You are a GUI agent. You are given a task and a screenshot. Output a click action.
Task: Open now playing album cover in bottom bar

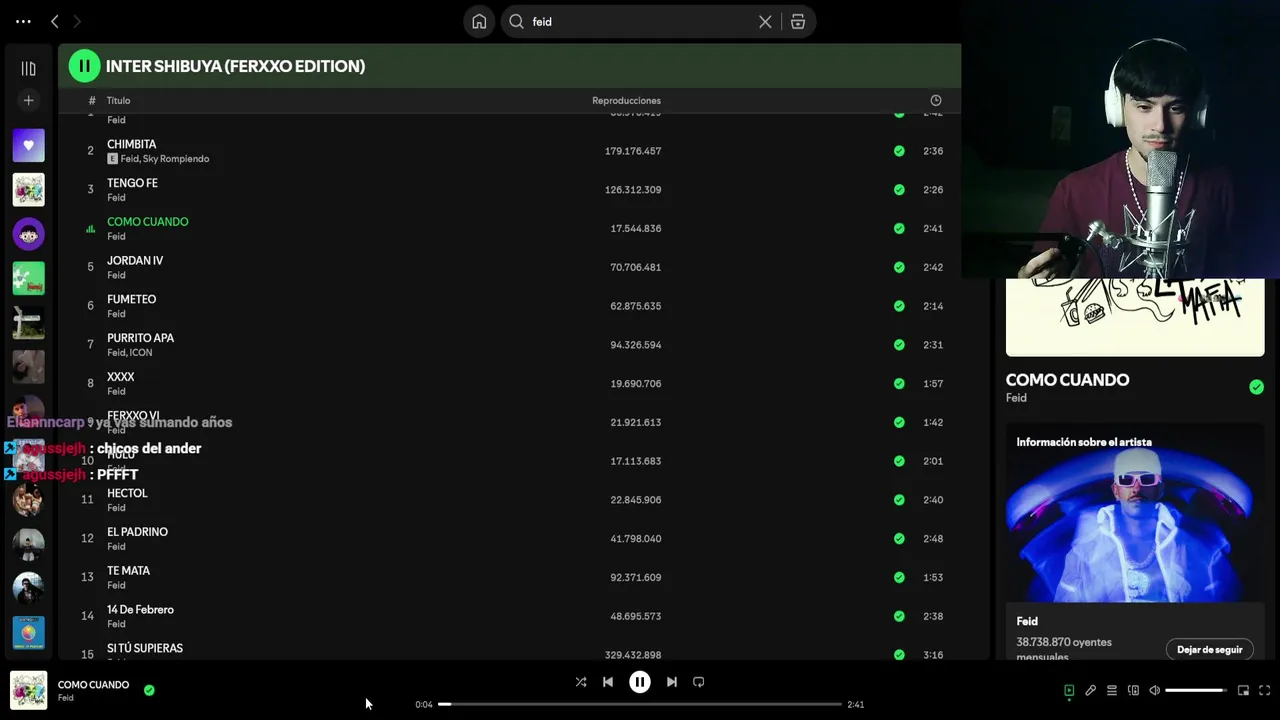tap(28, 690)
